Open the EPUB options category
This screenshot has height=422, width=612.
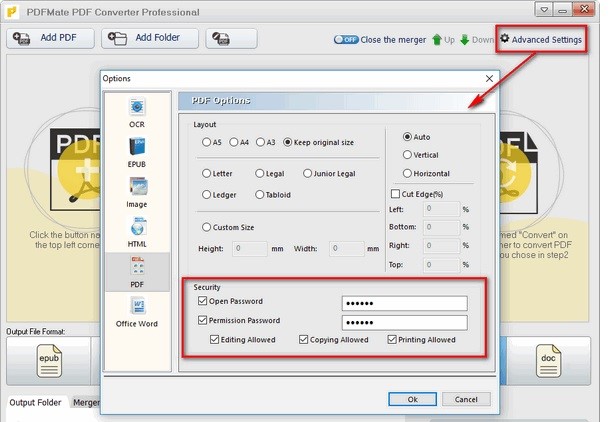click(x=137, y=153)
